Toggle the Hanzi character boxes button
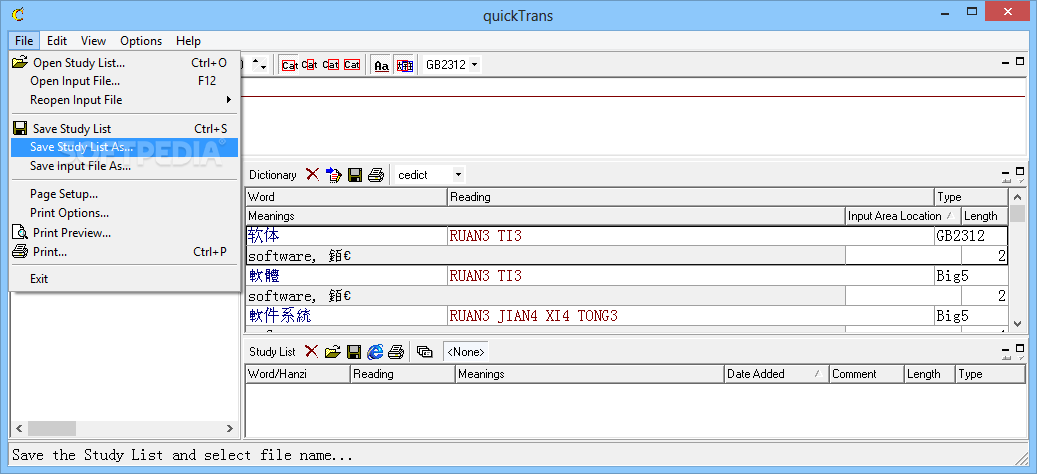This screenshot has height=474, width=1037. [x=404, y=65]
